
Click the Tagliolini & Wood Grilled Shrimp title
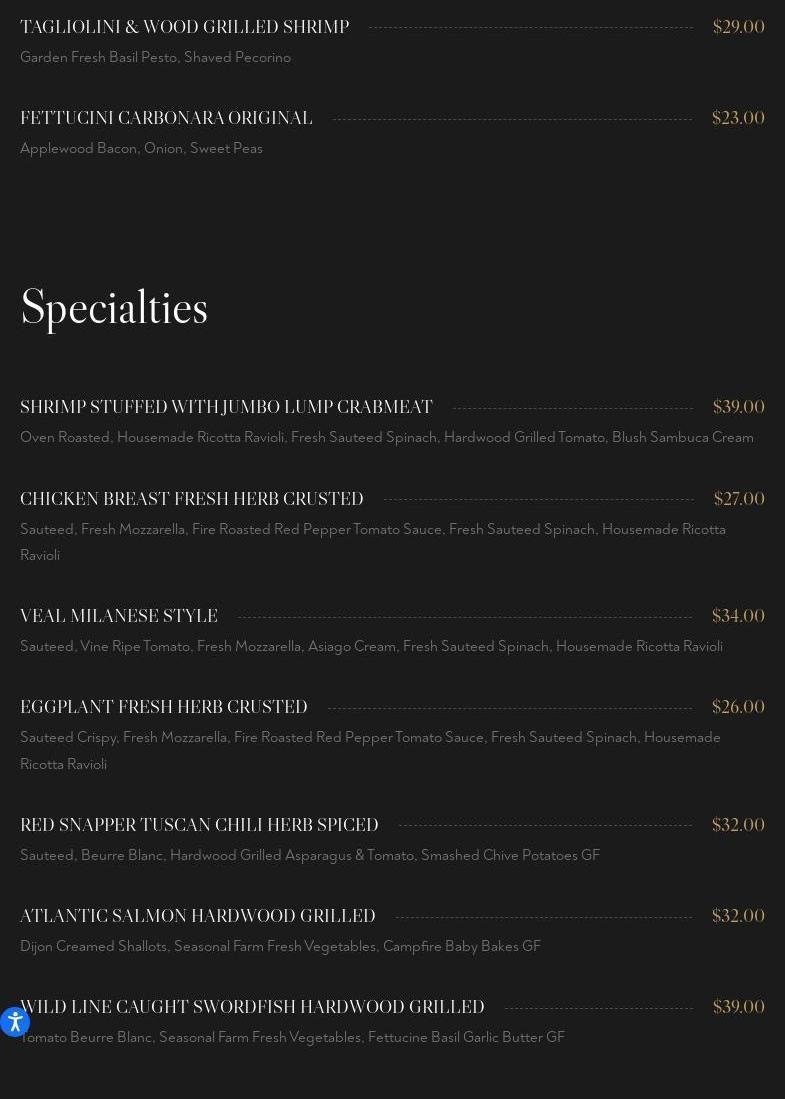184,27
